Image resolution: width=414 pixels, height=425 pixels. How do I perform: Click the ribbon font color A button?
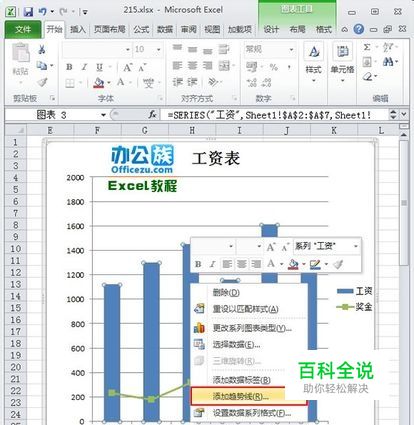120,82
